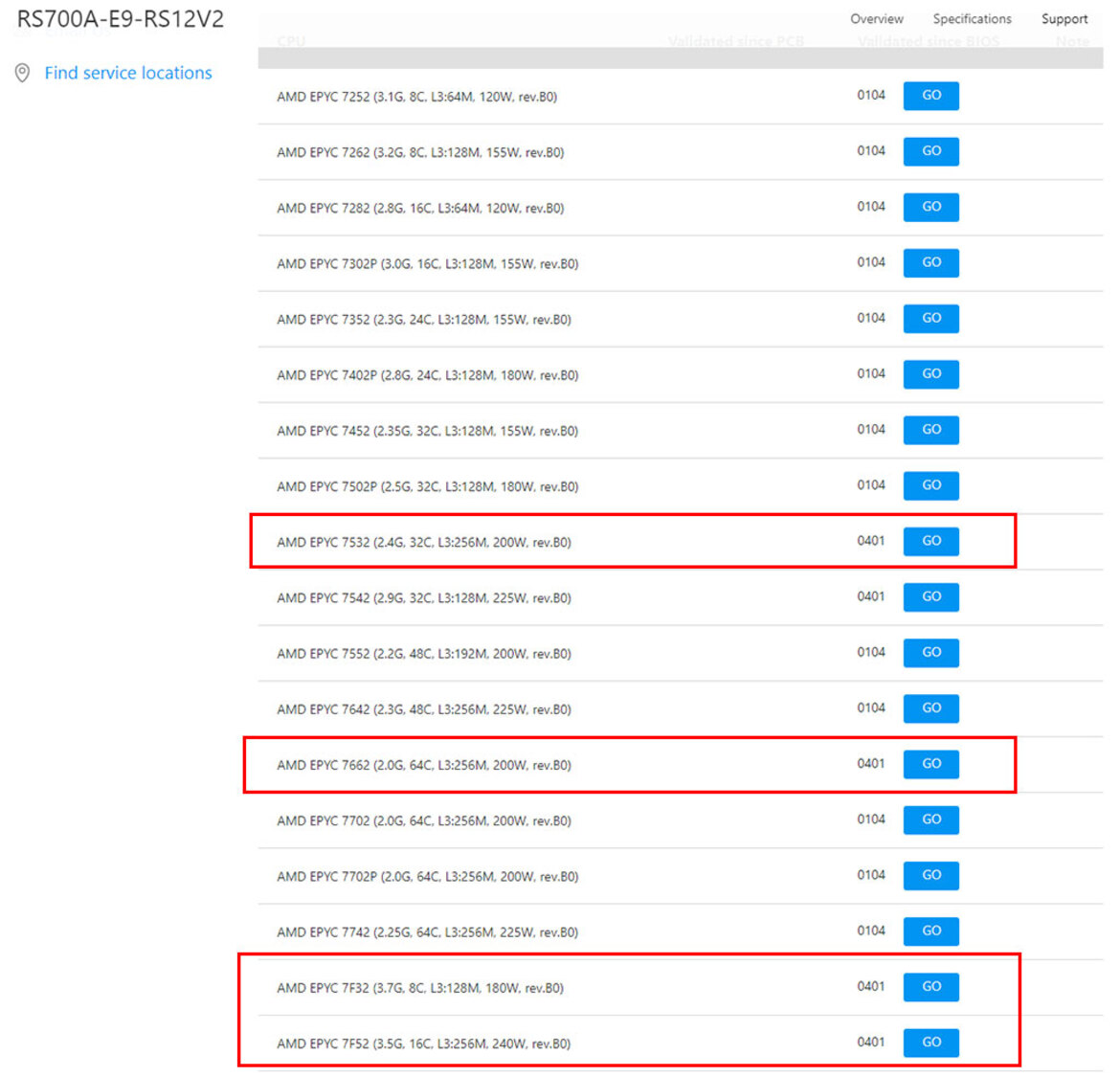
Task: Select BIOS value 0401 for EPYC 7542
Action: coord(871,596)
